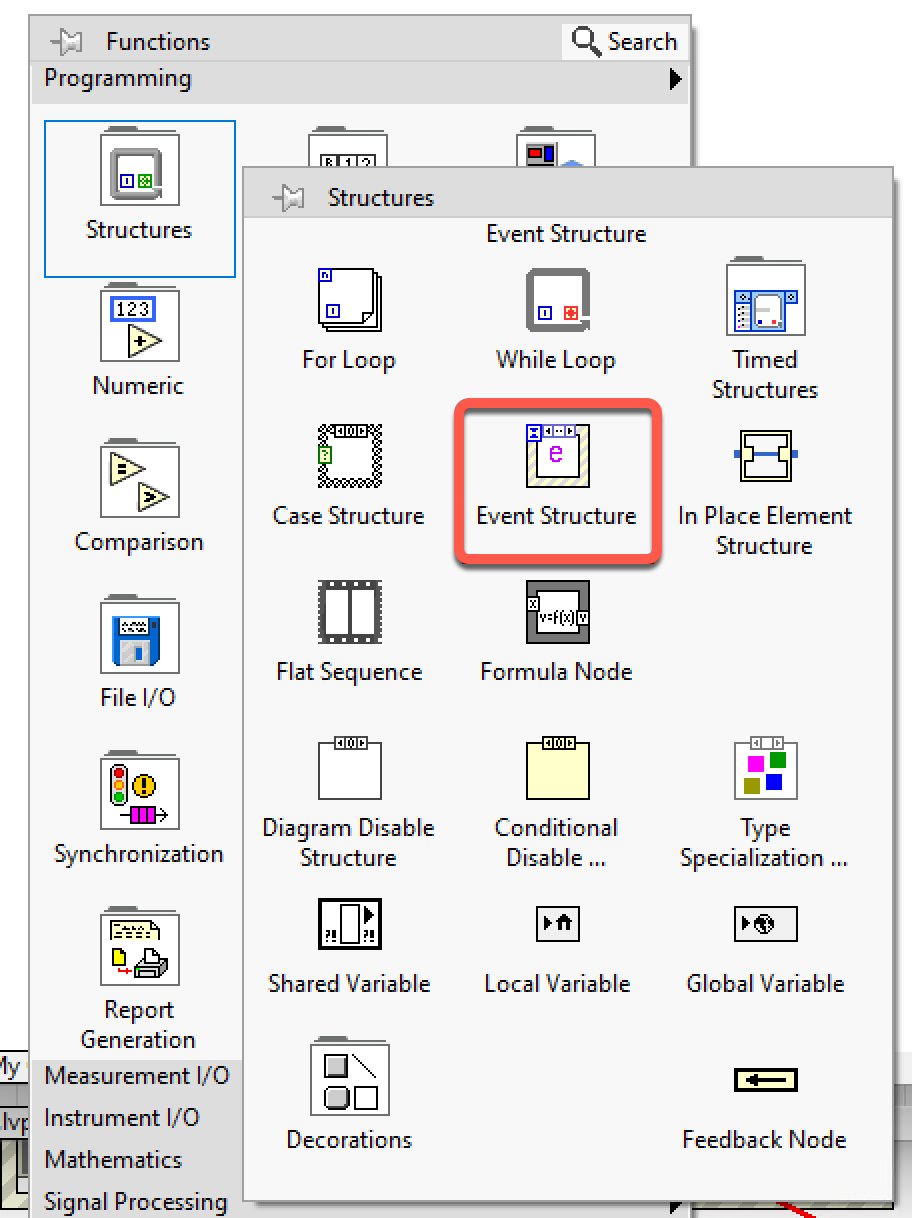The height and width of the screenshot is (1218, 912).
Task: Open the Report Generation subpalette
Action: pos(139,948)
